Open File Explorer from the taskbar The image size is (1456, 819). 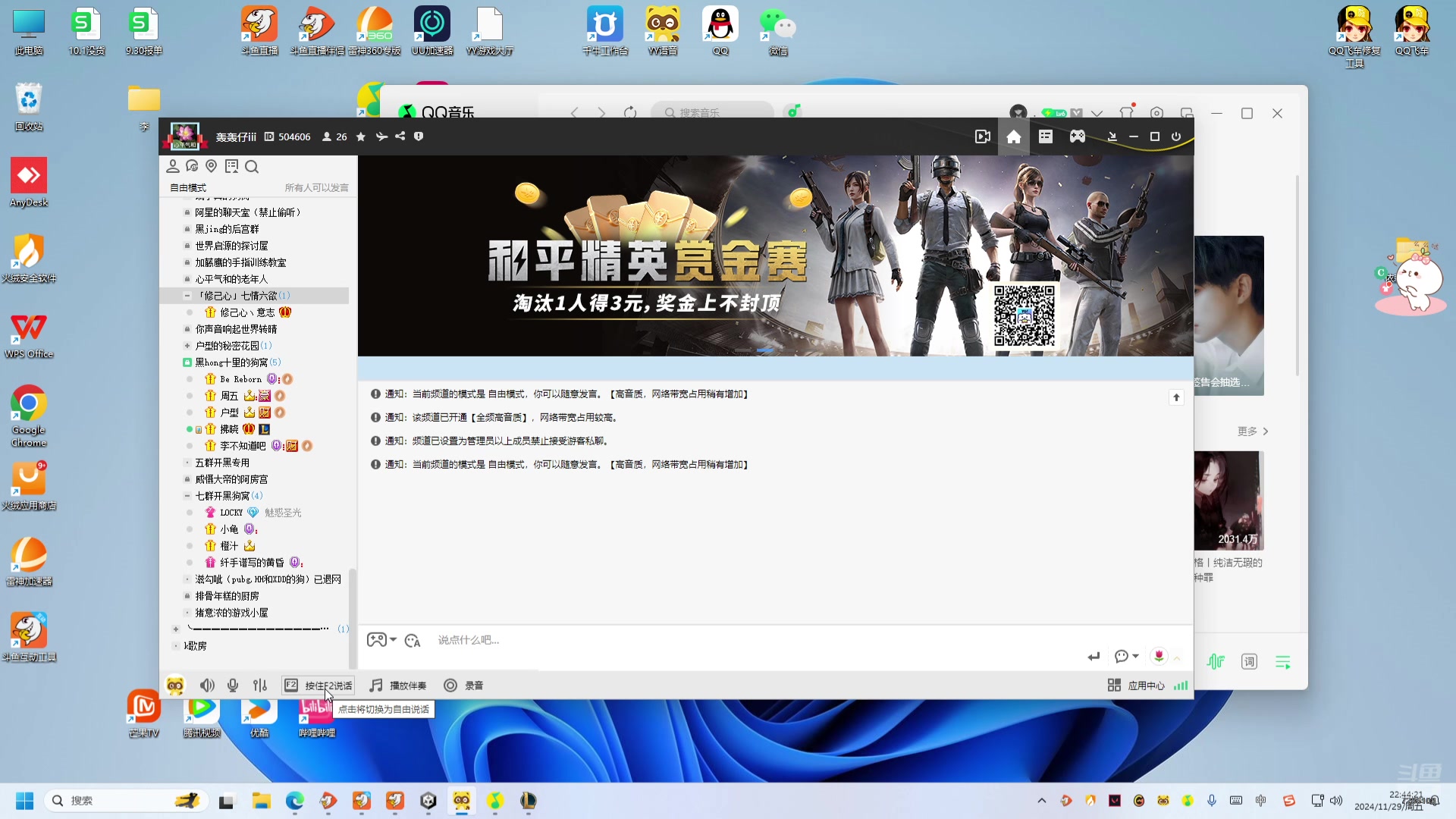coord(262,801)
